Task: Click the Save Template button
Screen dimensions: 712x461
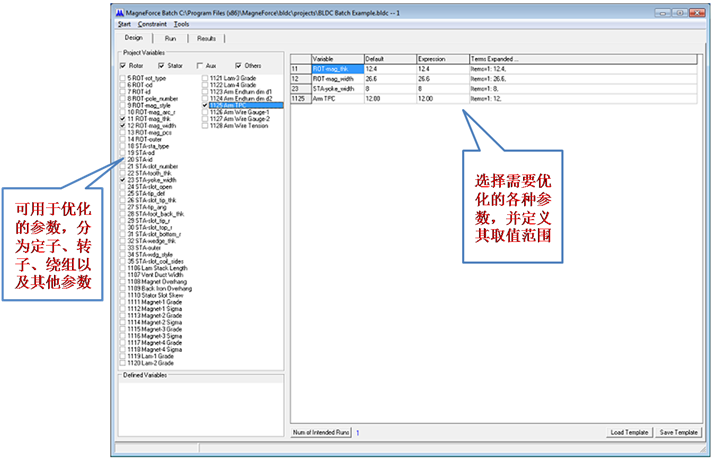Action: (x=679, y=432)
